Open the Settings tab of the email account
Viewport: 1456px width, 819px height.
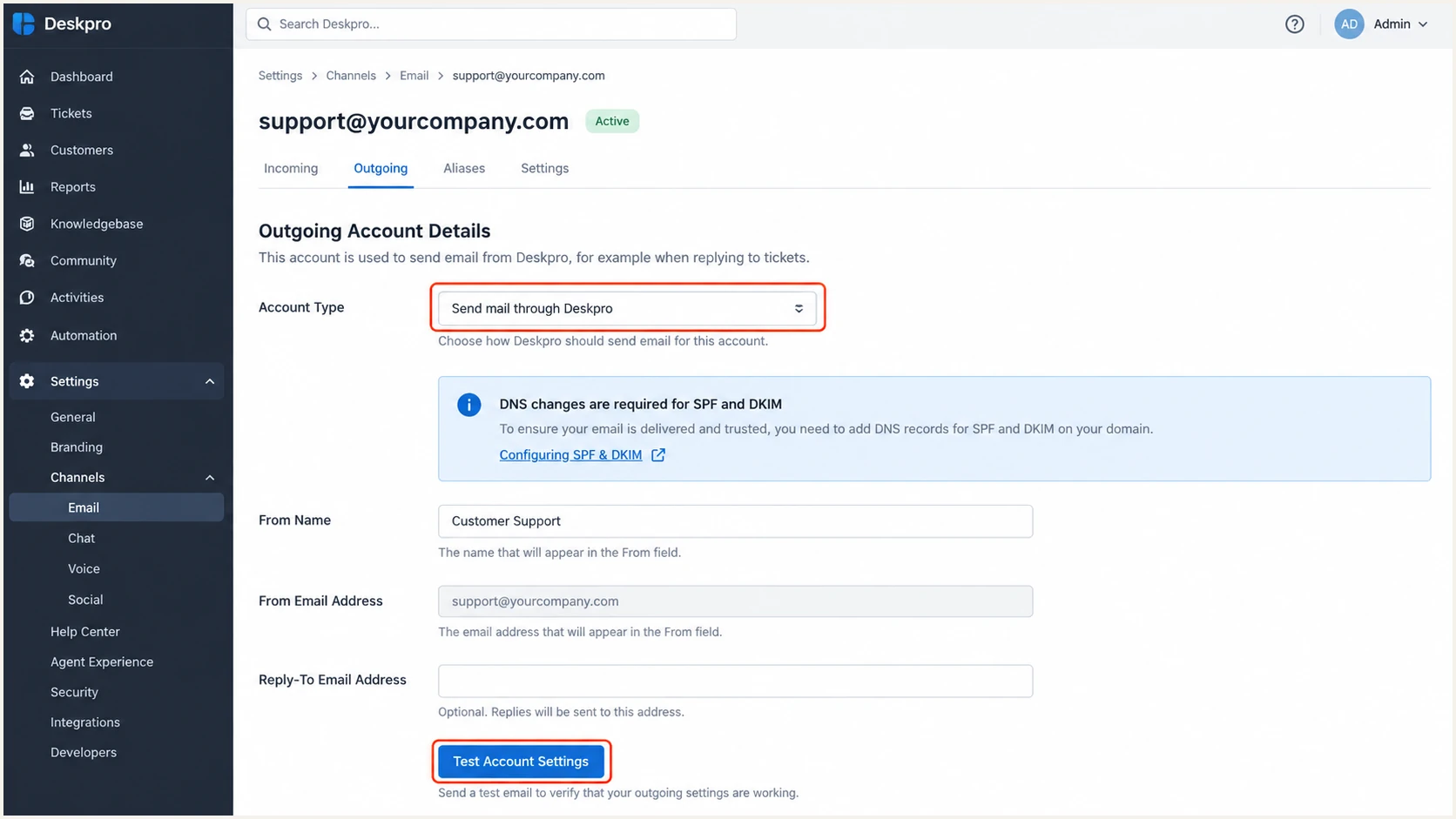pyautogui.click(x=545, y=169)
